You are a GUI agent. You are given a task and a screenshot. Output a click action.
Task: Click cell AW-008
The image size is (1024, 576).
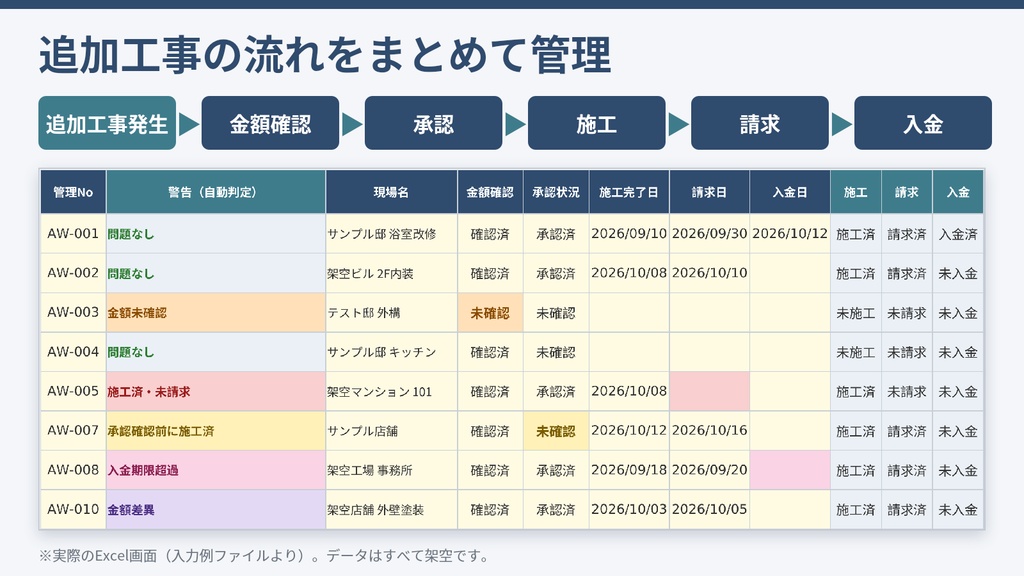click(73, 470)
